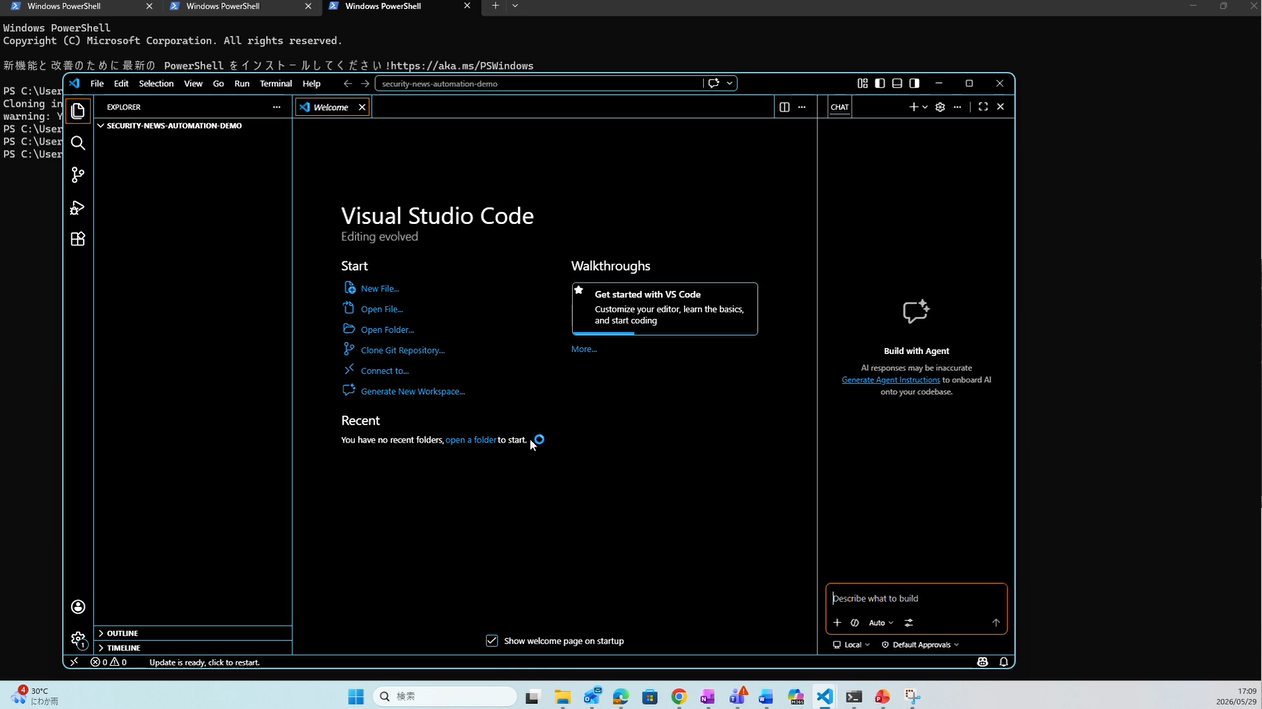
Task: Open the Edit menu
Action: pos(121,84)
